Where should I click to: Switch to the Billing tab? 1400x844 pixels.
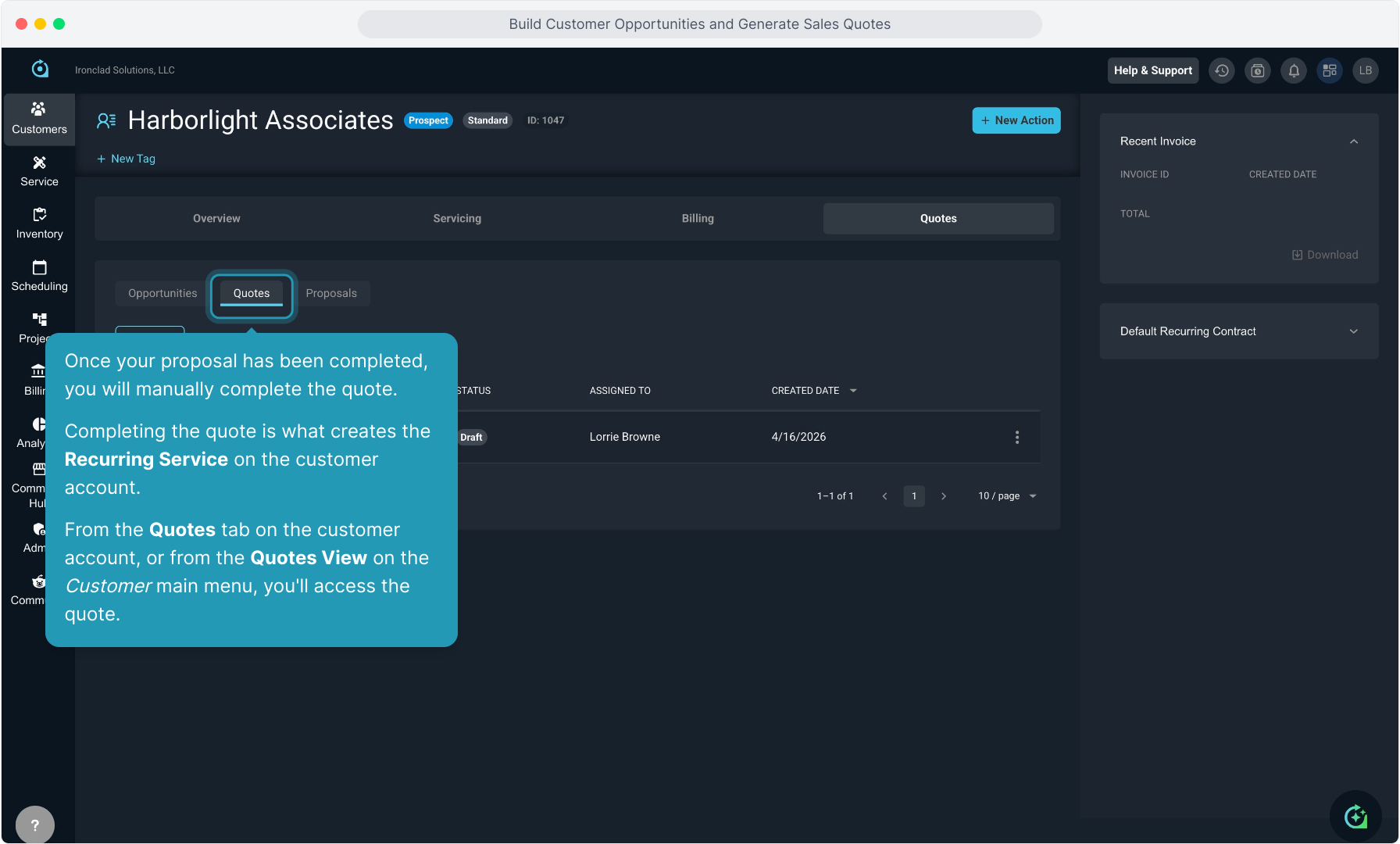[698, 219]
